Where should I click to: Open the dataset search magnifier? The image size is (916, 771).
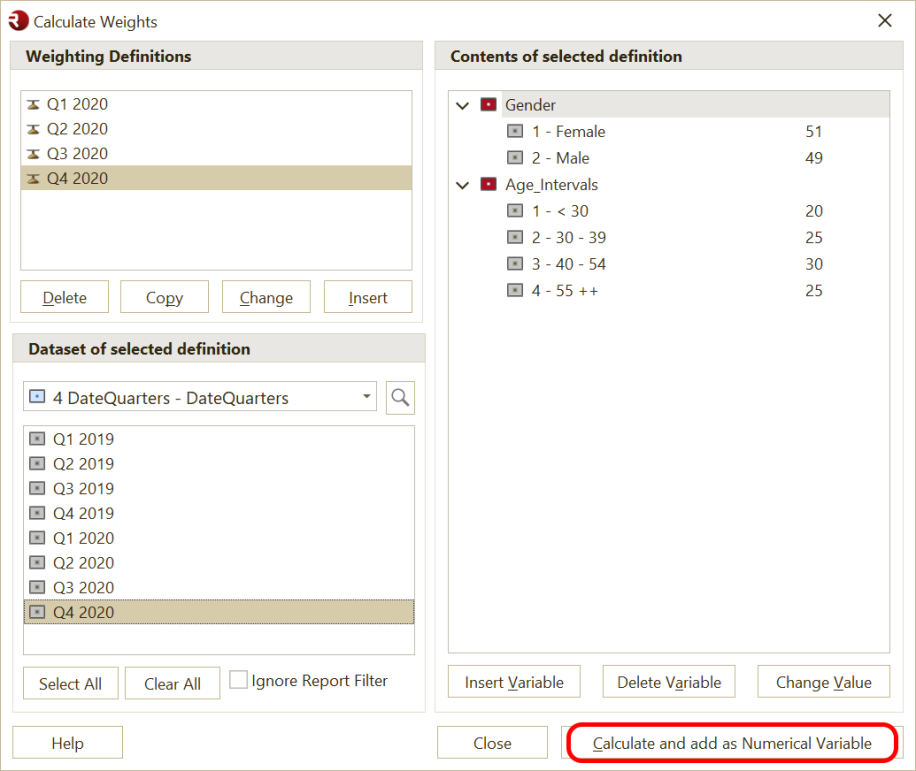coord(399,397)
